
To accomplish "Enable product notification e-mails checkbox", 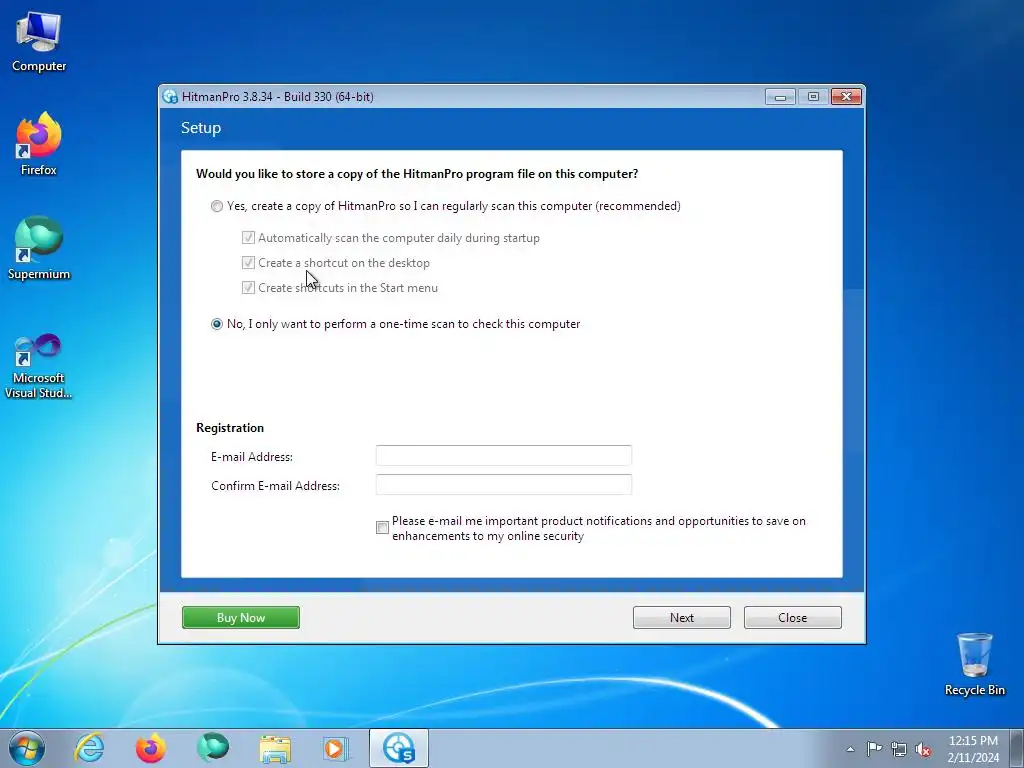I will [383, 528].
